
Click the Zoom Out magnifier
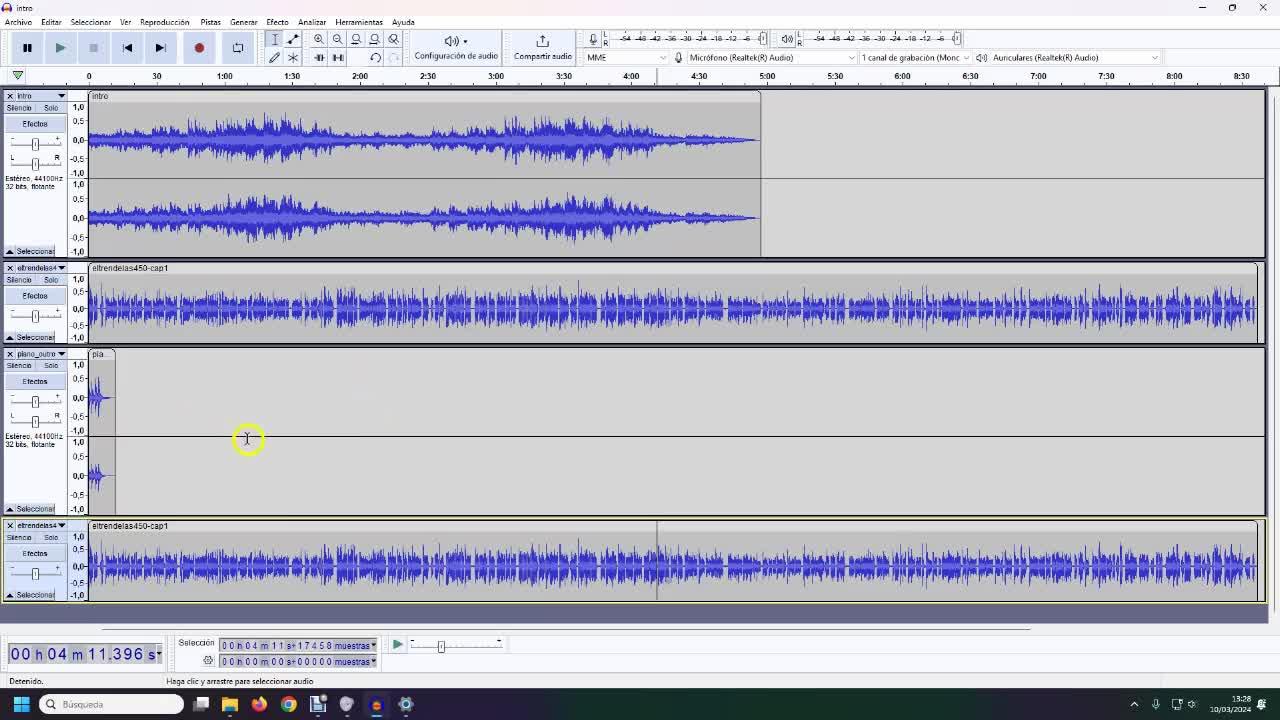337,39
